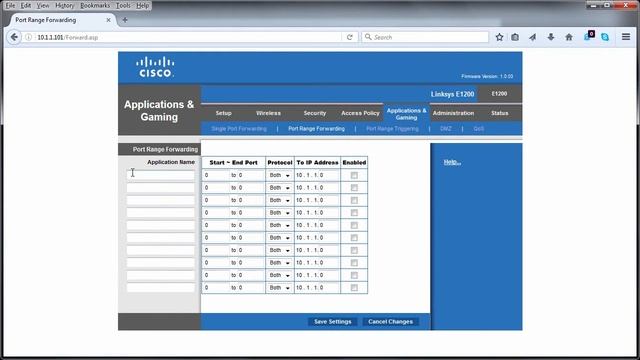
Task: Open Protocol dropdown in fifth row
Action: point(279,225)
